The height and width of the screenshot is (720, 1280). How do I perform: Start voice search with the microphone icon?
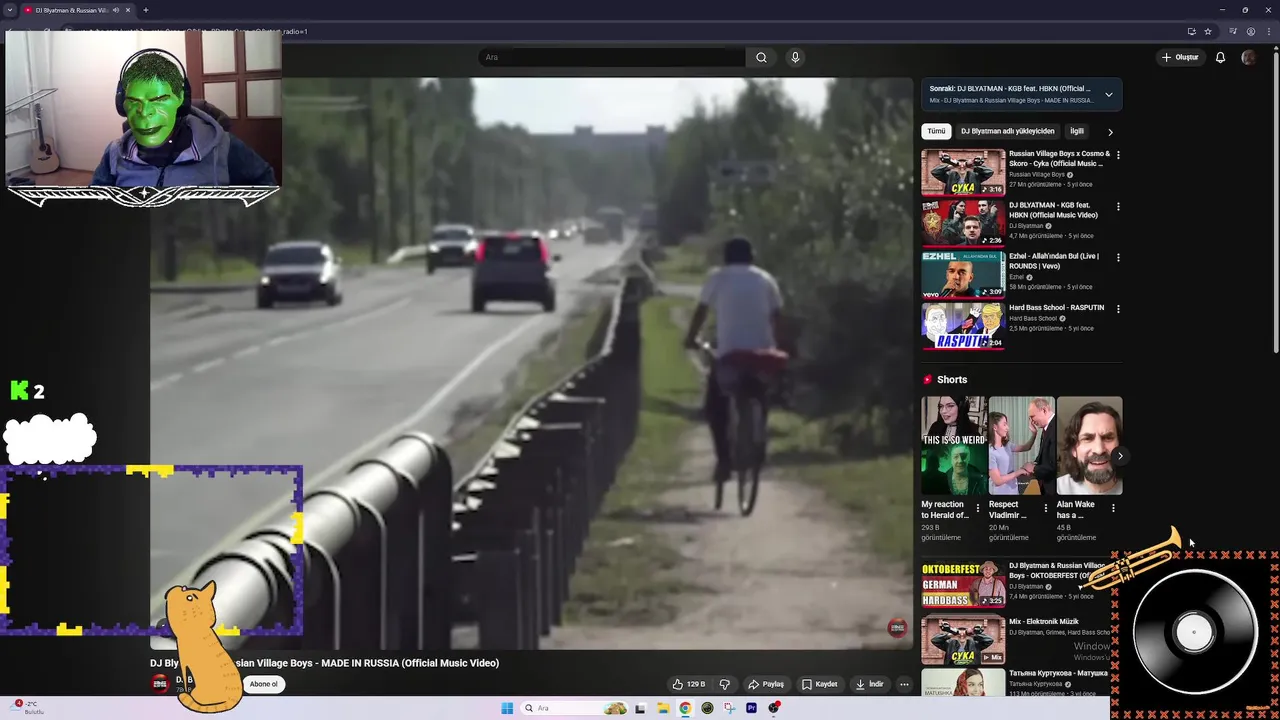[x=795, y=57]
